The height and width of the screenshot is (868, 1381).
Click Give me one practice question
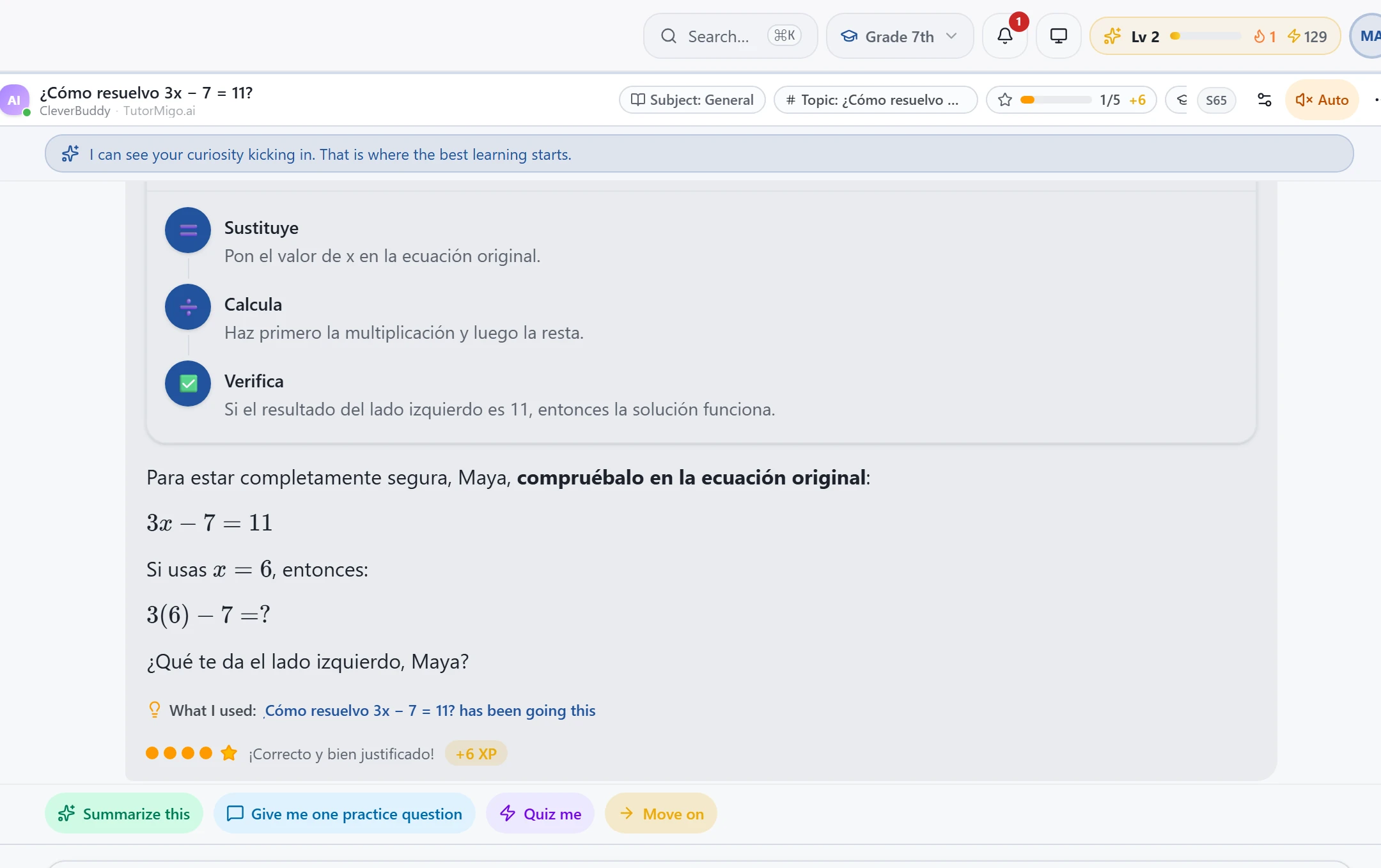(x=345, y=813)
